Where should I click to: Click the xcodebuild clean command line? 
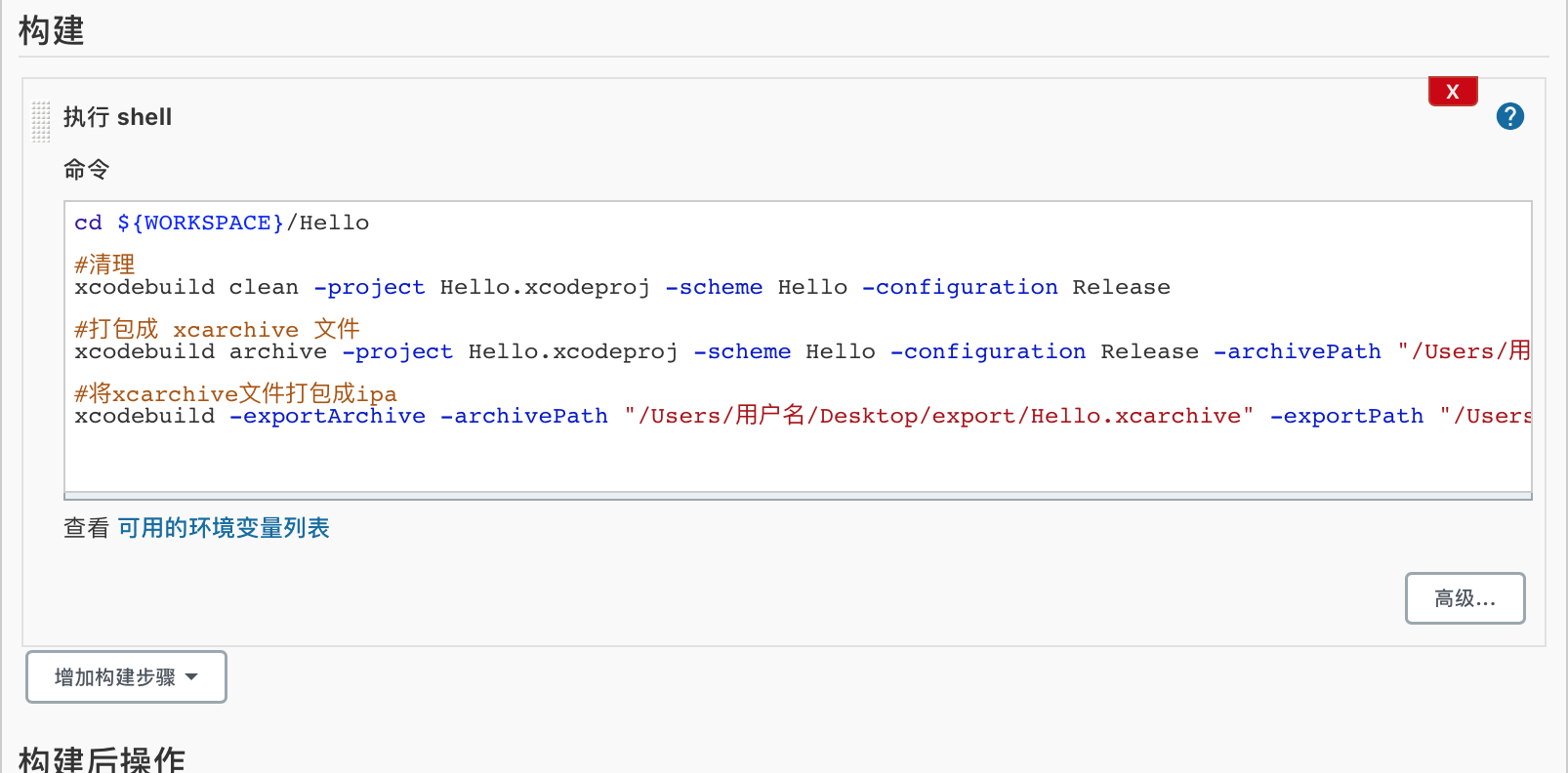tap(621, 288)
